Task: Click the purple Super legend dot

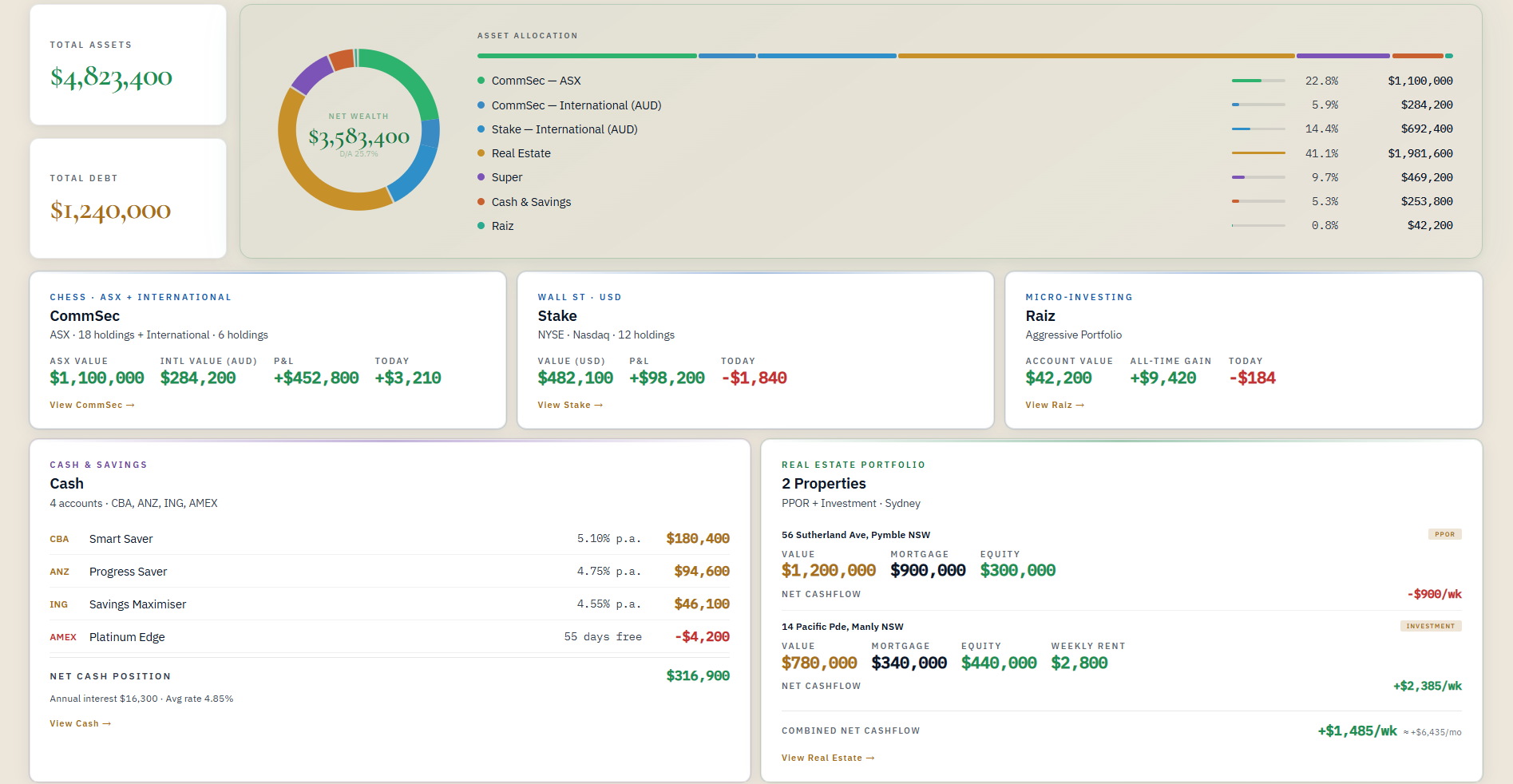Action: click(x=481, y=177)
